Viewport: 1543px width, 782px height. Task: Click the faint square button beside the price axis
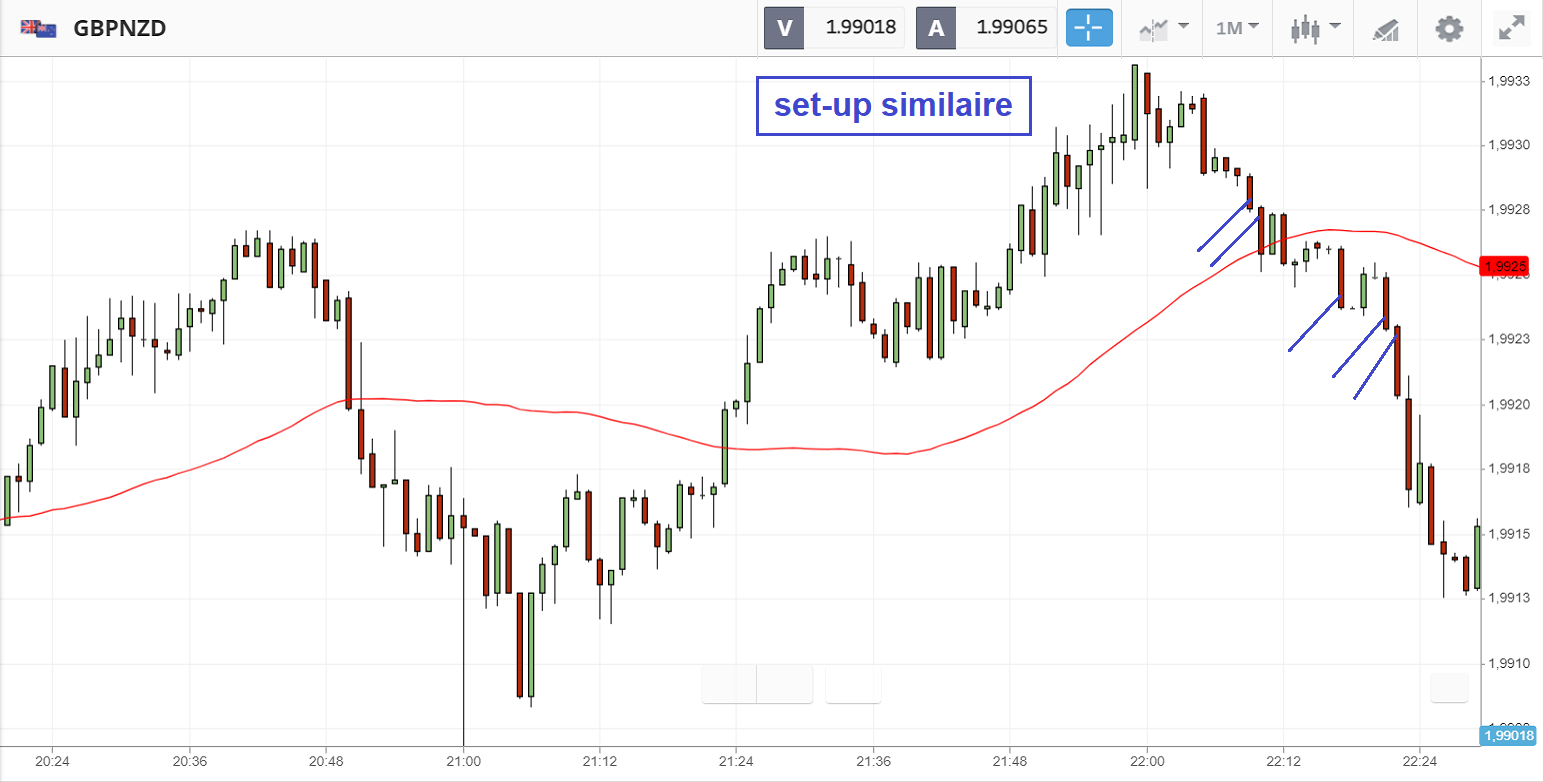[x=1449, y=687]
